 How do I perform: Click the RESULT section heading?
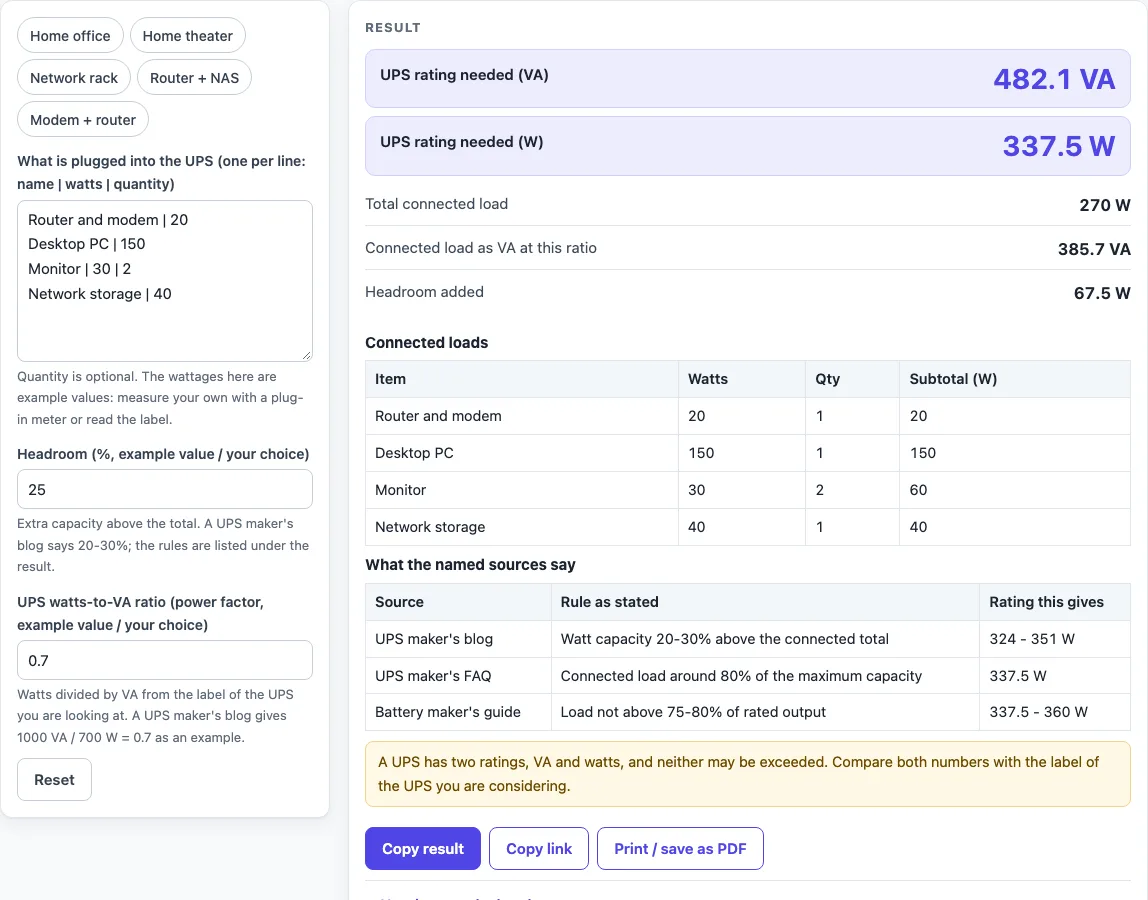[x=393, y=28]
